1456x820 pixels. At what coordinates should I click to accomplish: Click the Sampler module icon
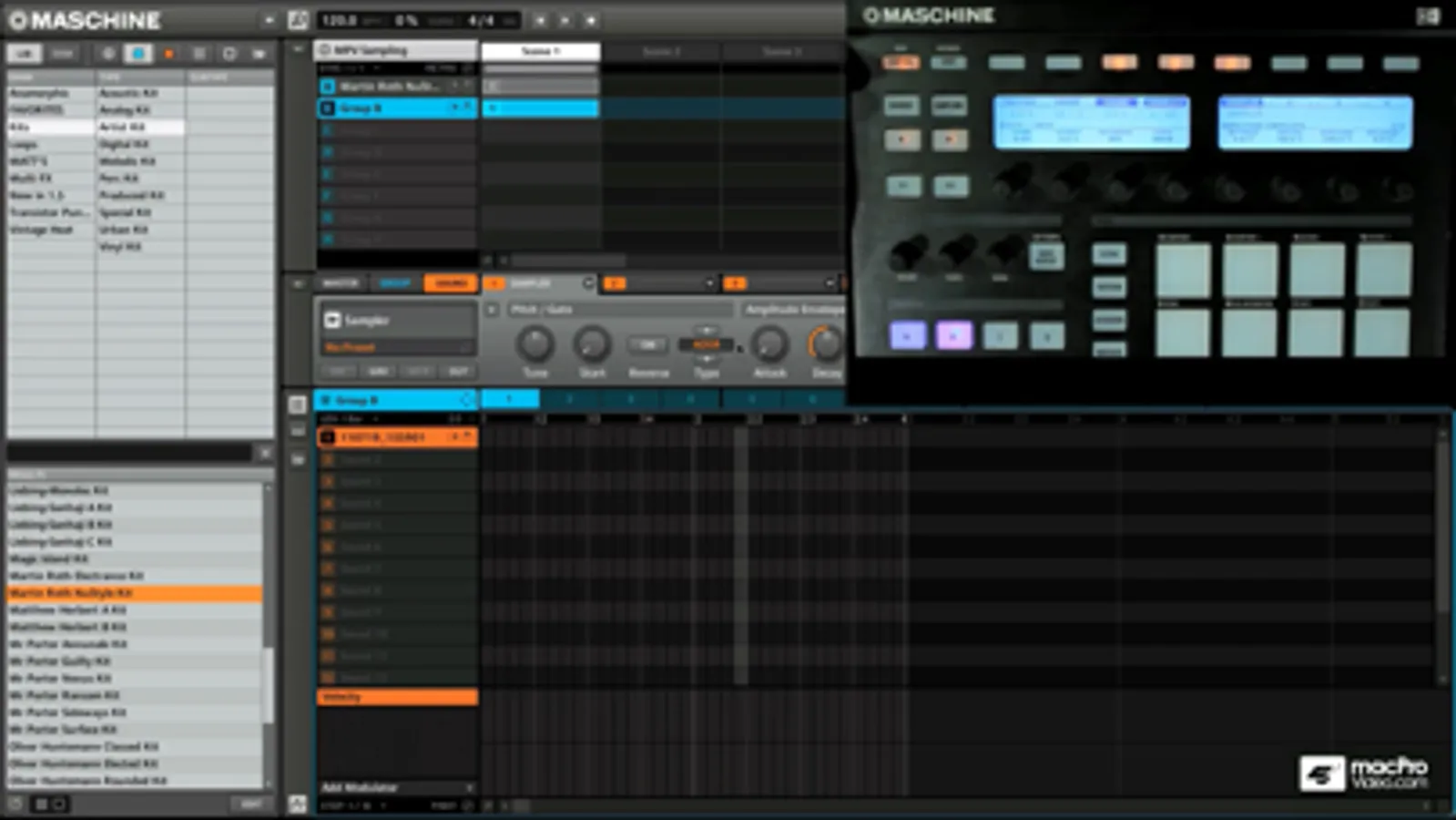pos(332,320)
